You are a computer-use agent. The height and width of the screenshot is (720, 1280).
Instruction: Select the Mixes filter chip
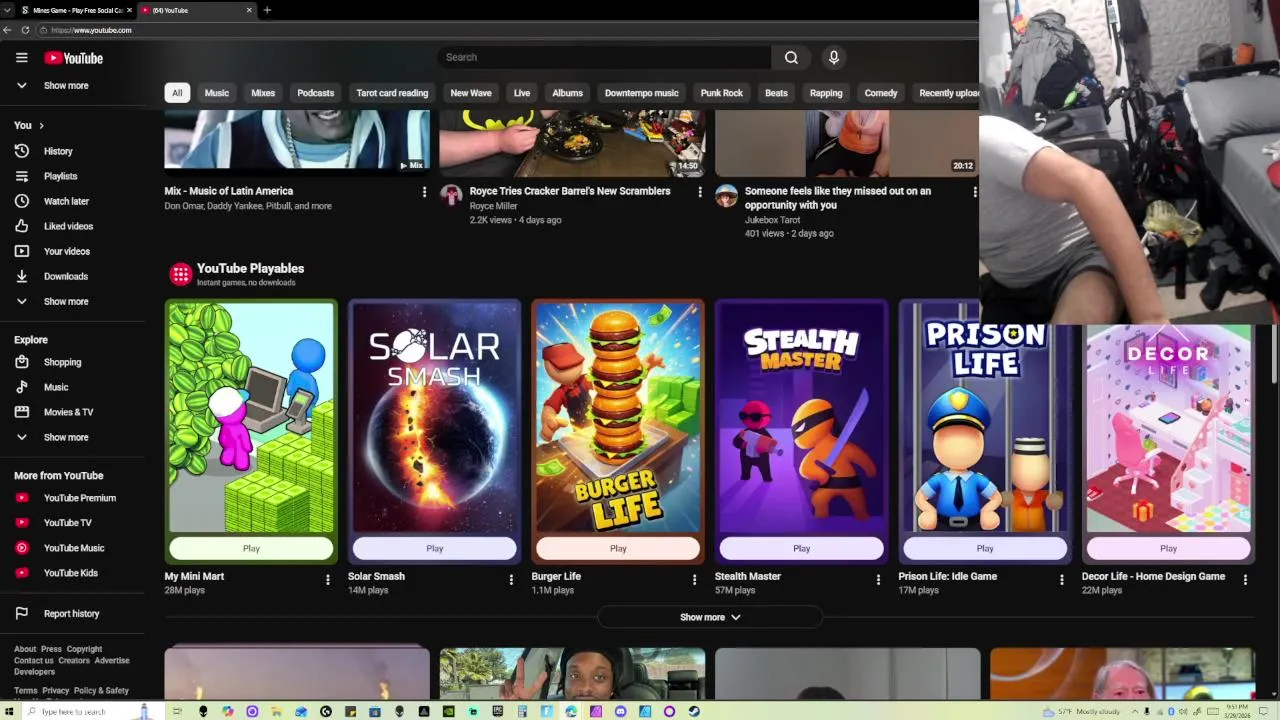tap(263, 93)
